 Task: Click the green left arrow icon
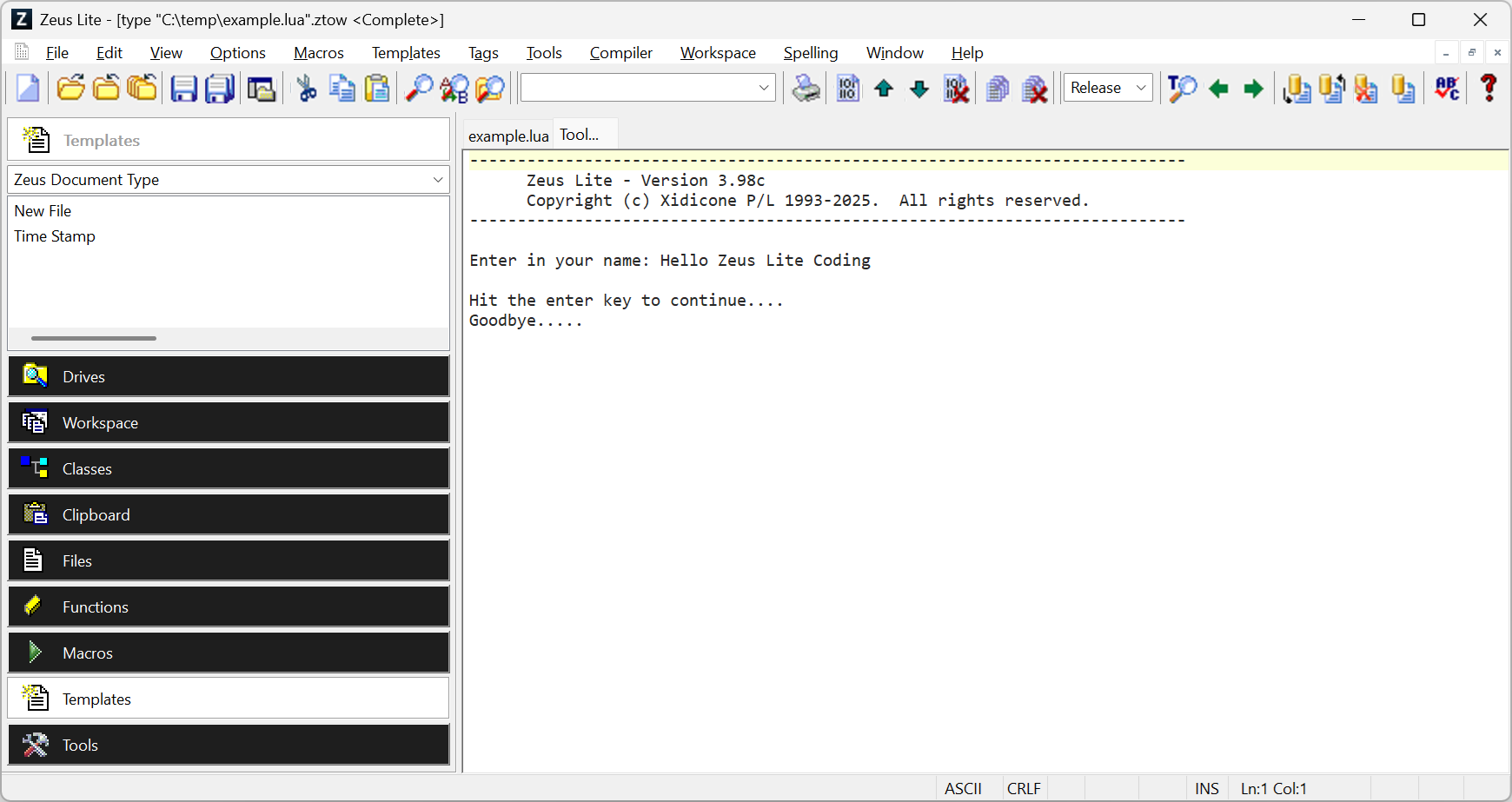(1218, 88)
